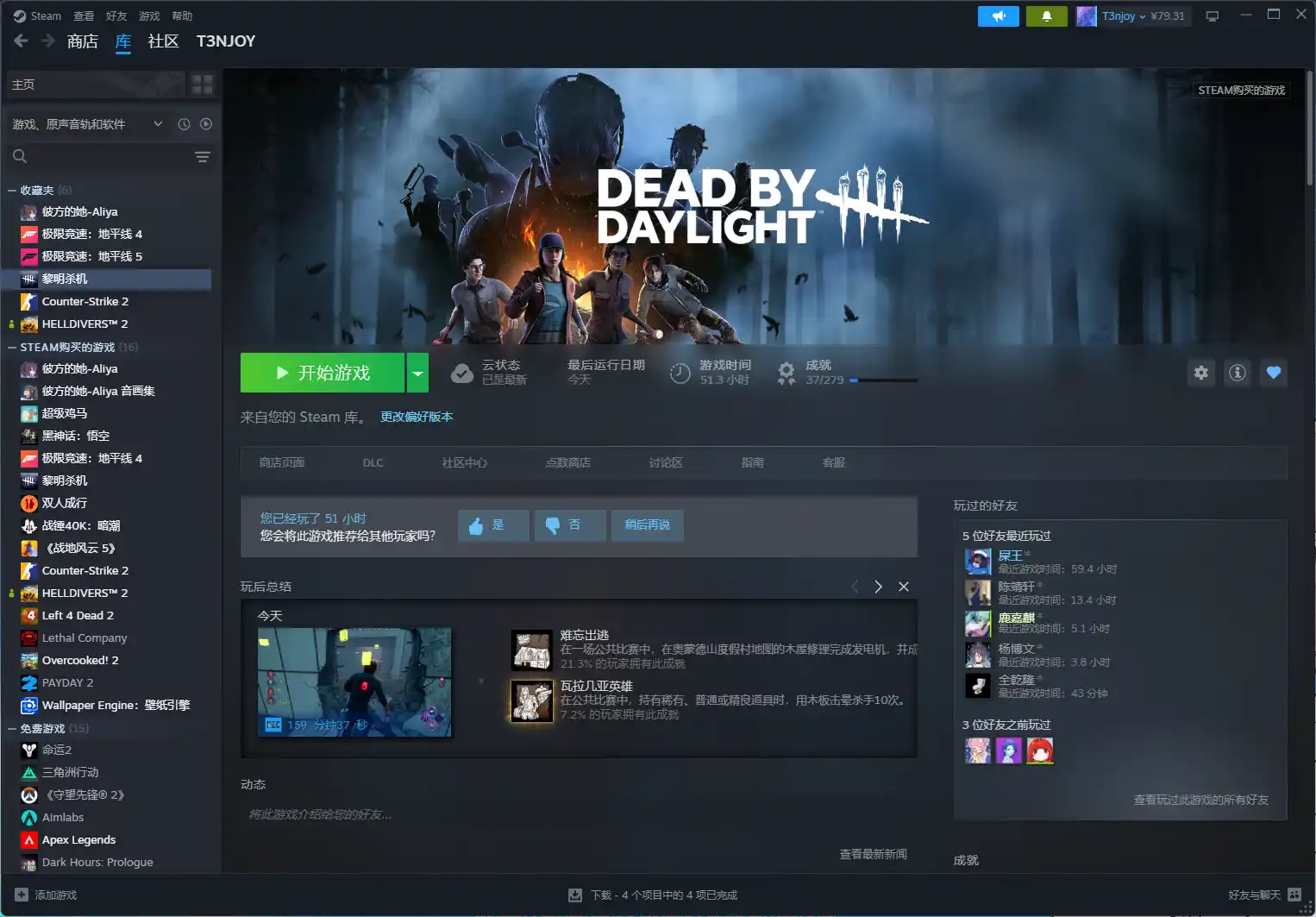Open the play button dropdown arrow

[x=417, y=373]
